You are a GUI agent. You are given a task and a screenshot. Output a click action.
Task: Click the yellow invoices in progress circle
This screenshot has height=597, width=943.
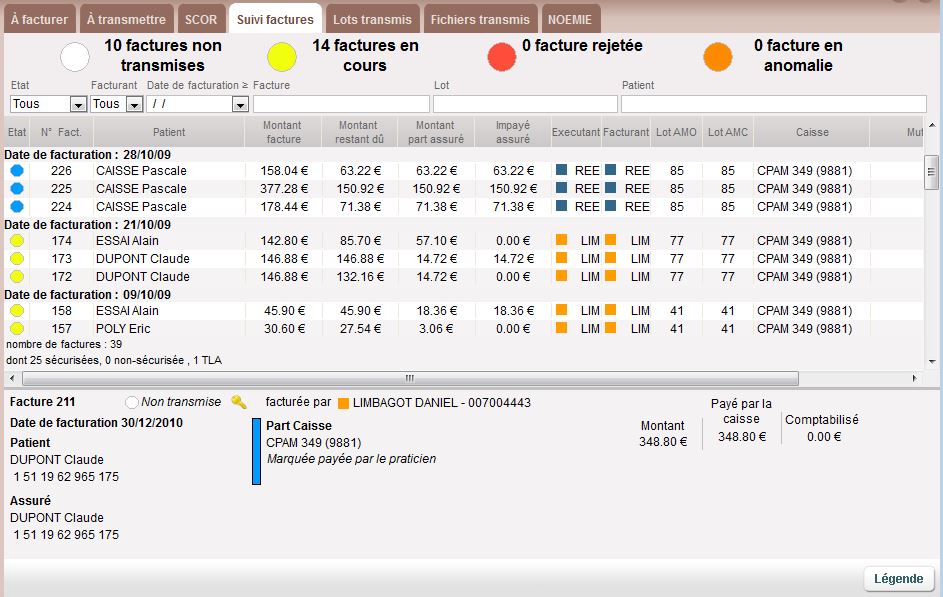click(283, 57)
